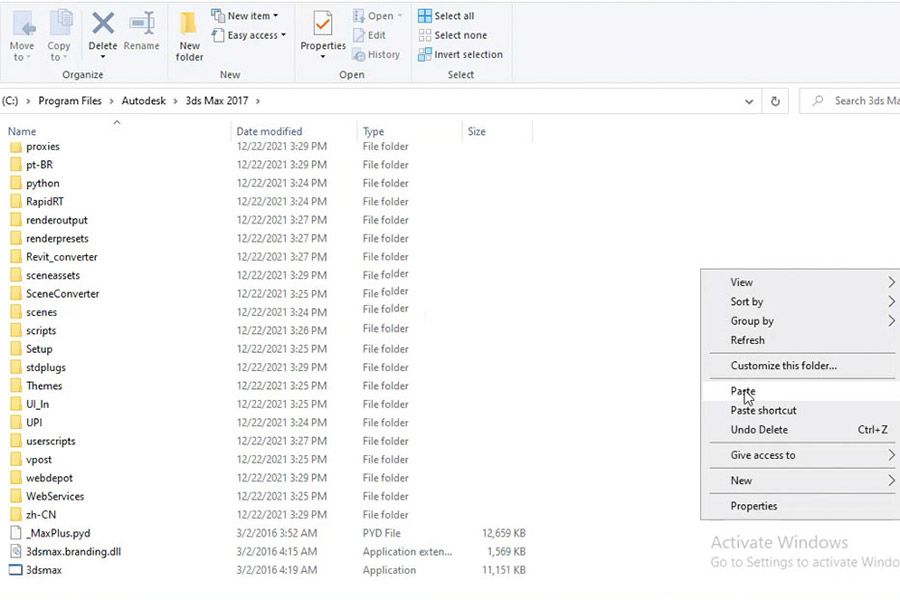
Task: Click the Delete X icon
Action: coord(103,24)
